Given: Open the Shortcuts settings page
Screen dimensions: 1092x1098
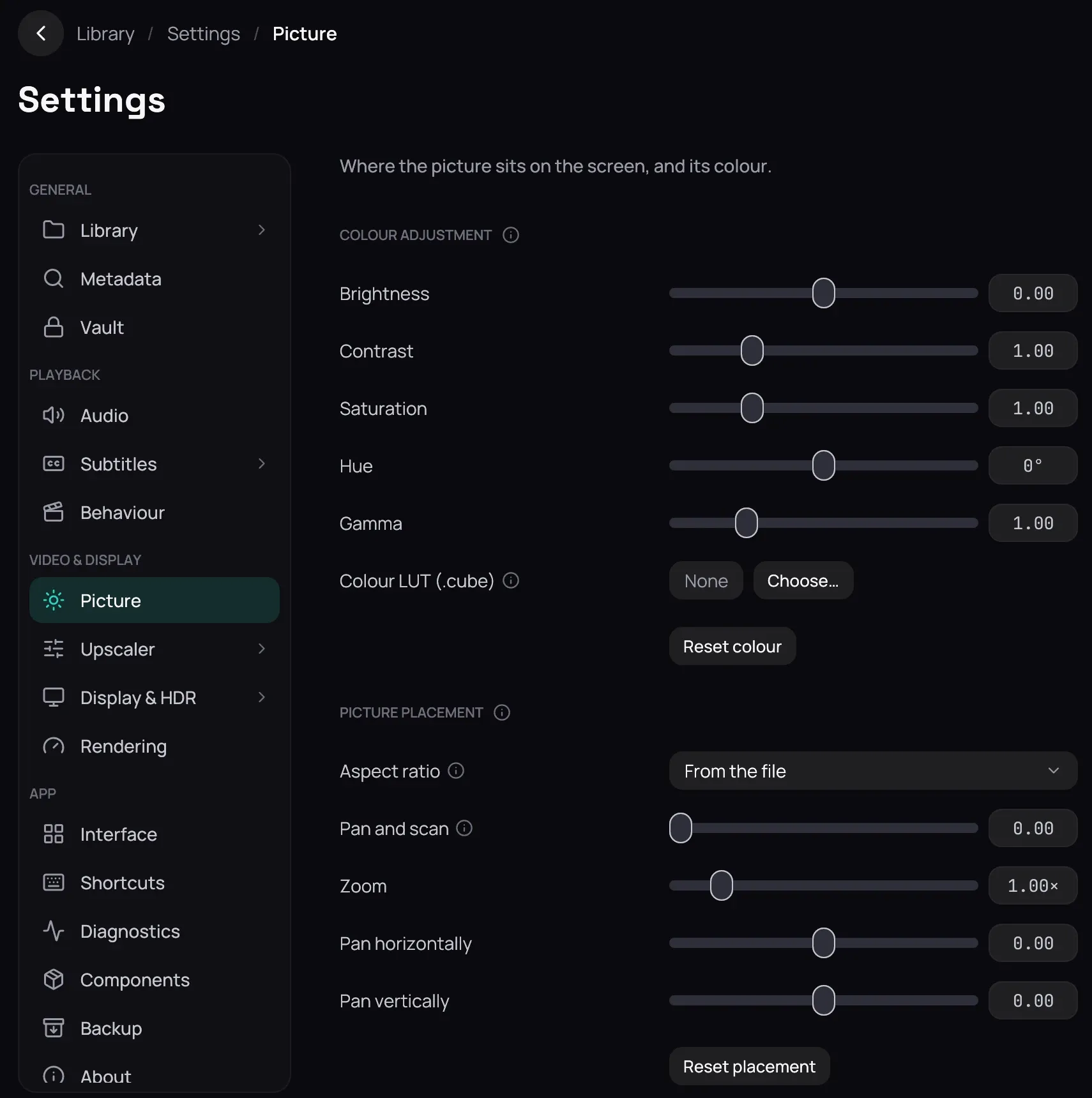Looking at the screenshot, I should click(x=155, y=882).
